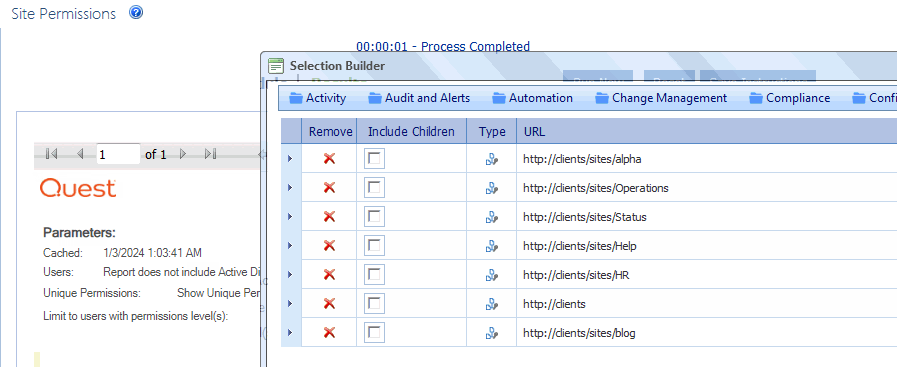Click the Type column header
This screenshot has width=897, height=367.
491,131
